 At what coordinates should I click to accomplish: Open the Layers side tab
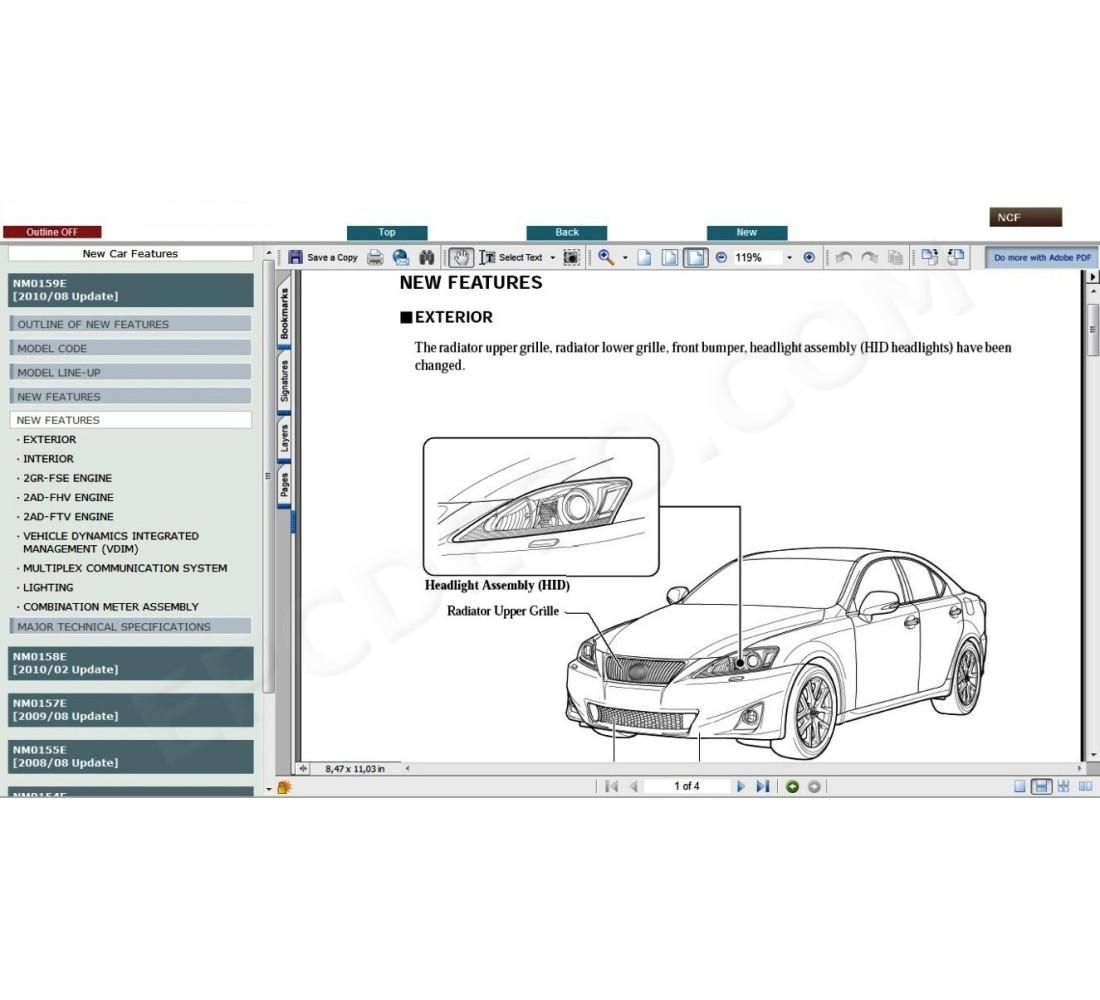284,439
